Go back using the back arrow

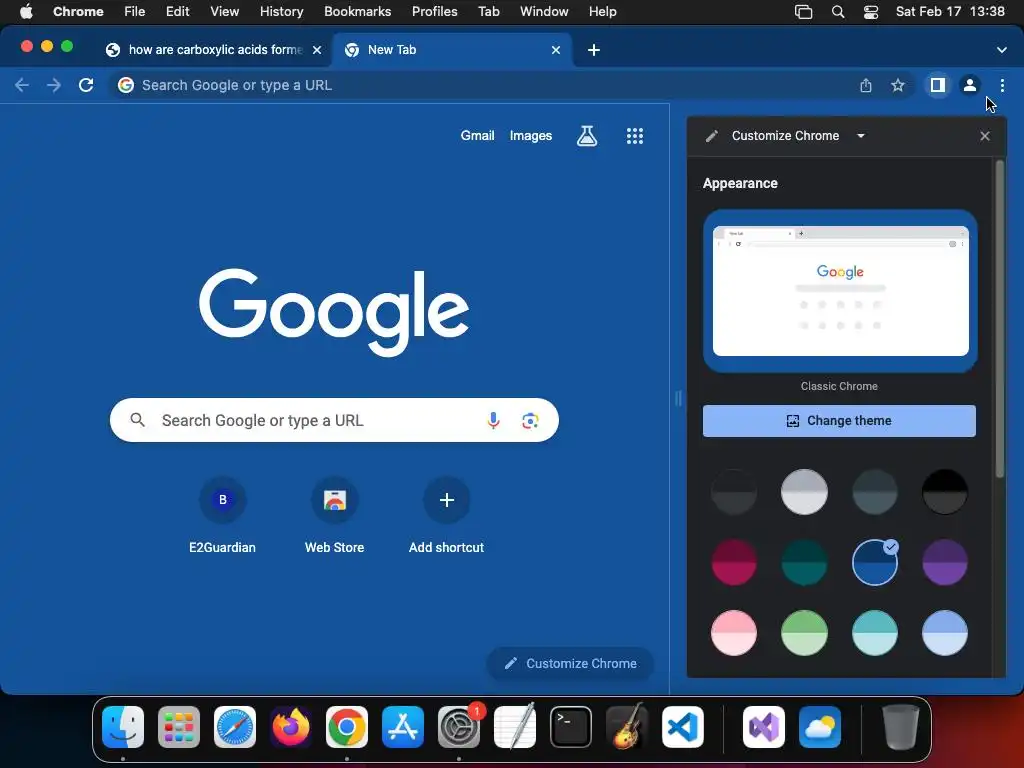22,86
